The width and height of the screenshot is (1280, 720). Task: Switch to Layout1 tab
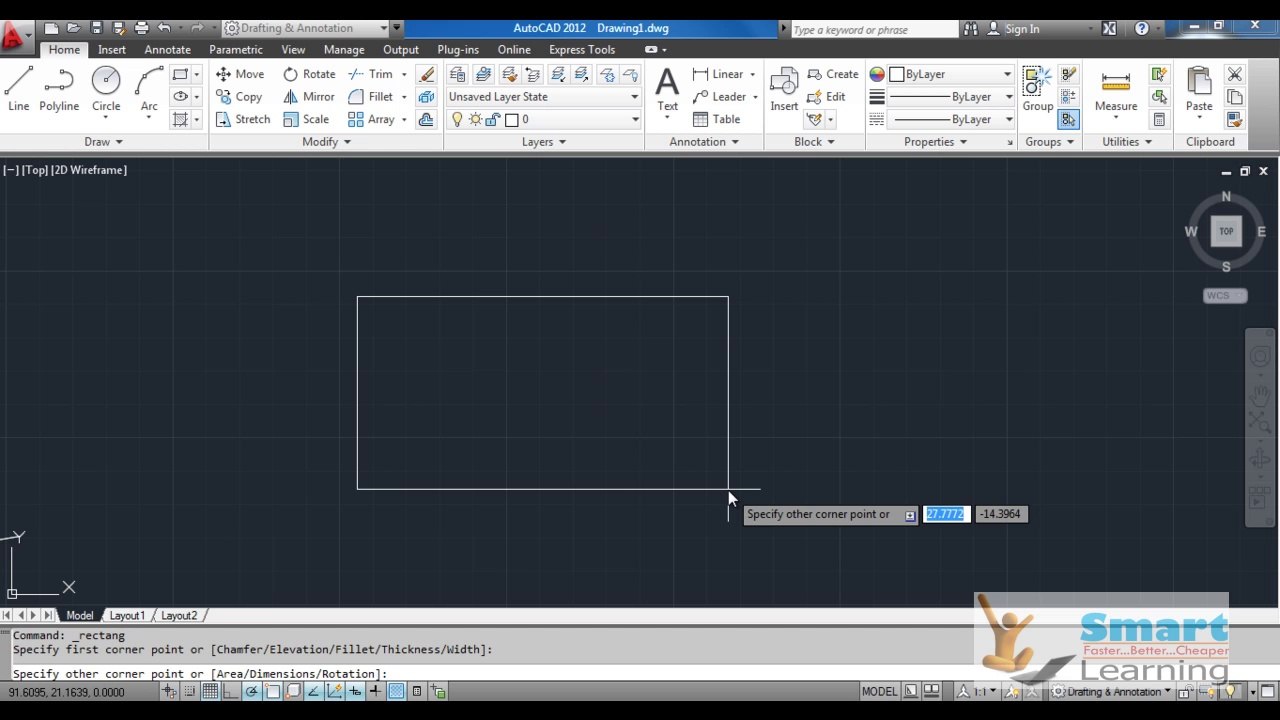[127, 615]
